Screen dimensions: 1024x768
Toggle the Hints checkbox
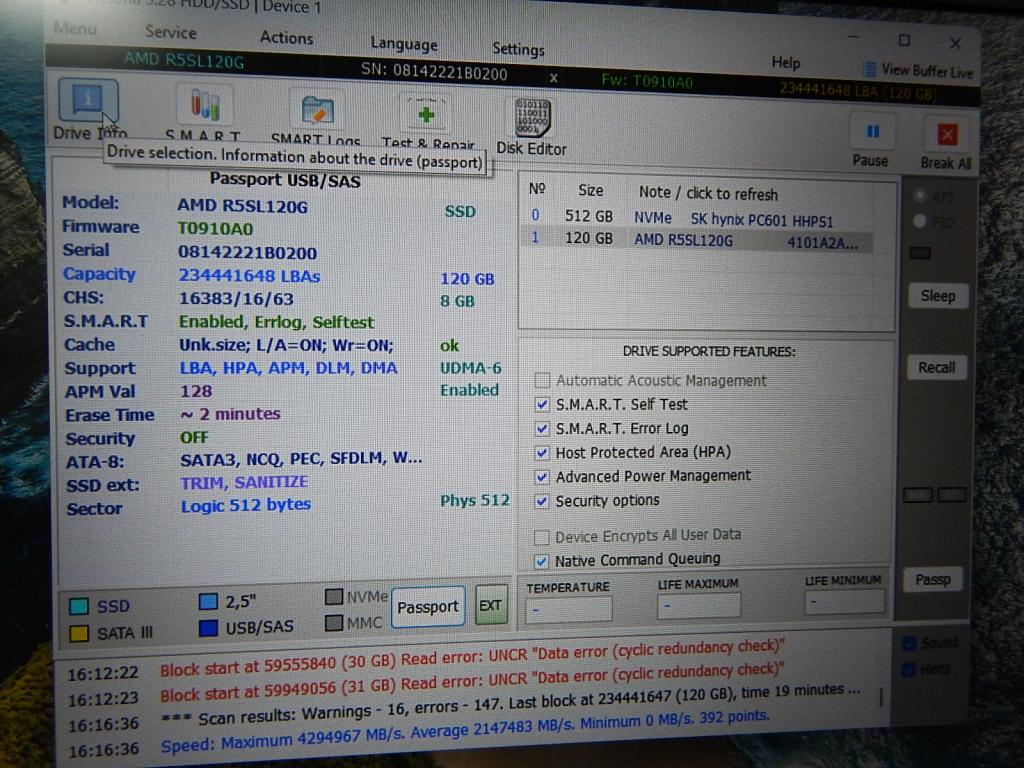tap(908, 669)
